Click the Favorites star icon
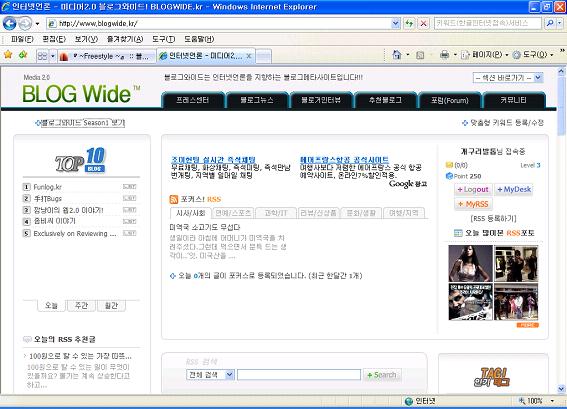567x409 pixels. point(8,55)
